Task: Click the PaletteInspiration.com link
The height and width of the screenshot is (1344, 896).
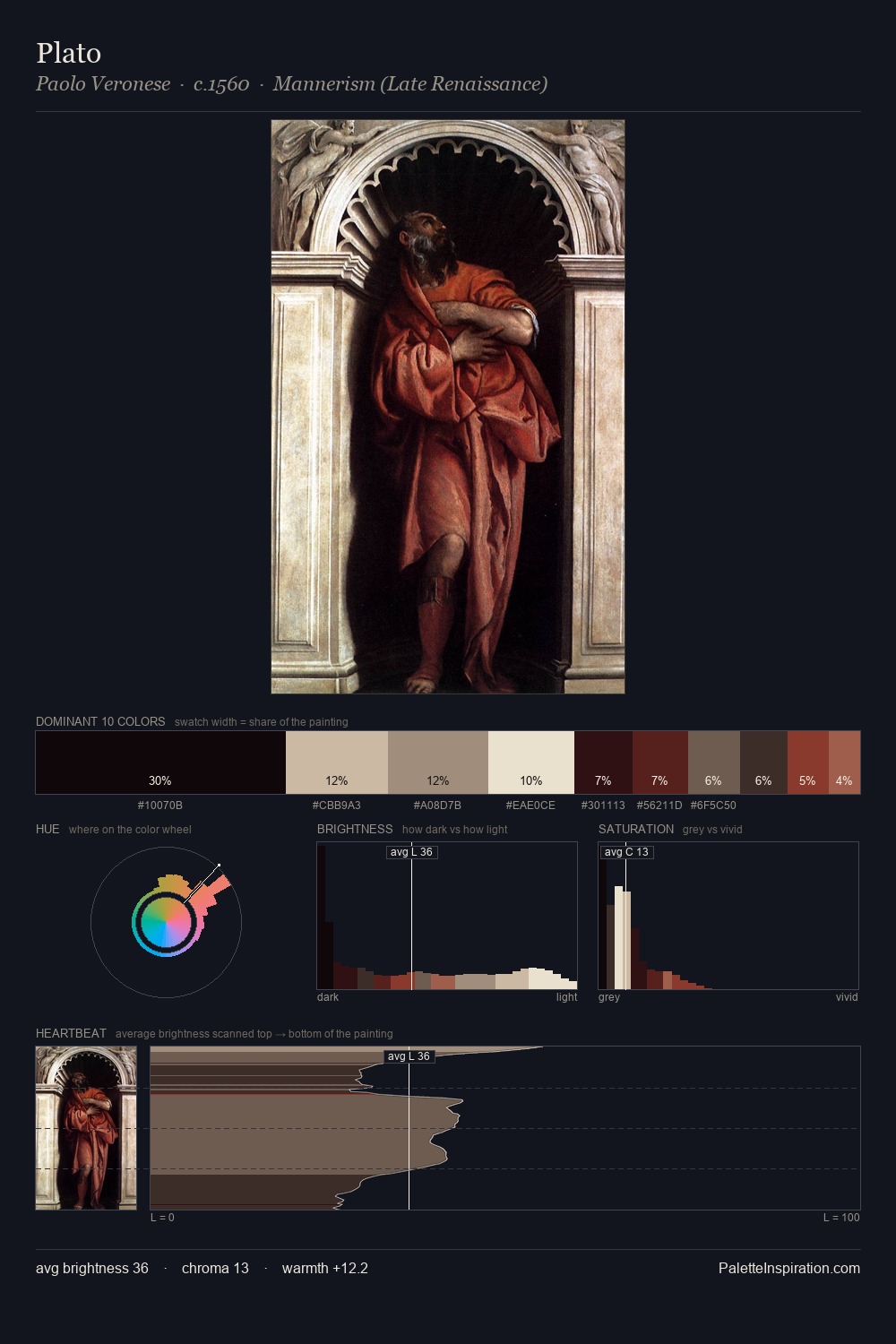Action: click(x=789, y=1268)
